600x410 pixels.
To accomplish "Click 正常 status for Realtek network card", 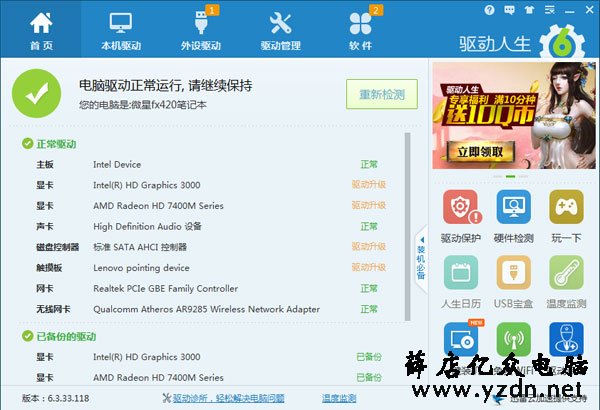I will (369, 289).
